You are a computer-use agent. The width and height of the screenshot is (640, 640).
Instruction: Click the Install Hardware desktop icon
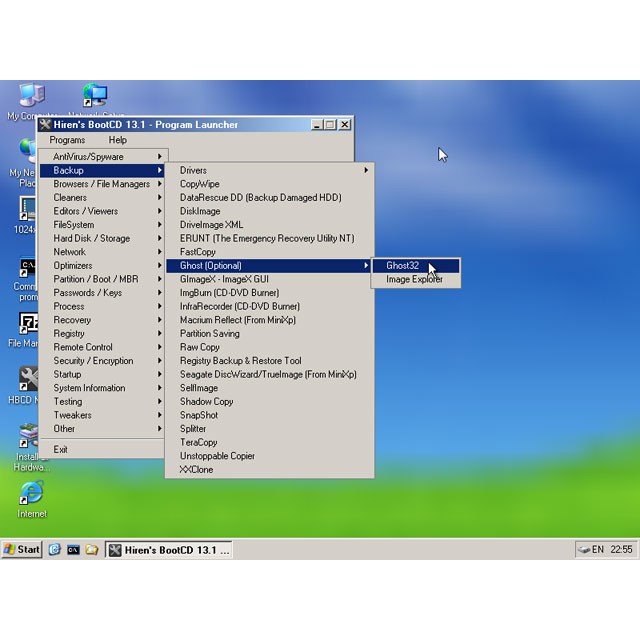[x=28, y=438]
